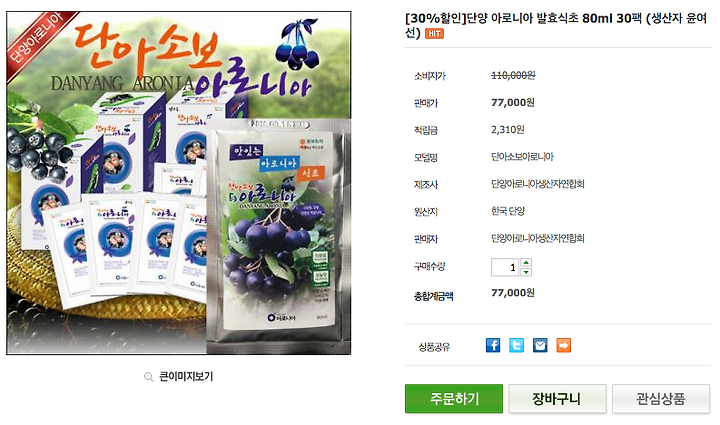
Task: Click the magnifier icon beside 큰이미지보기
Action: pos(148,377)
